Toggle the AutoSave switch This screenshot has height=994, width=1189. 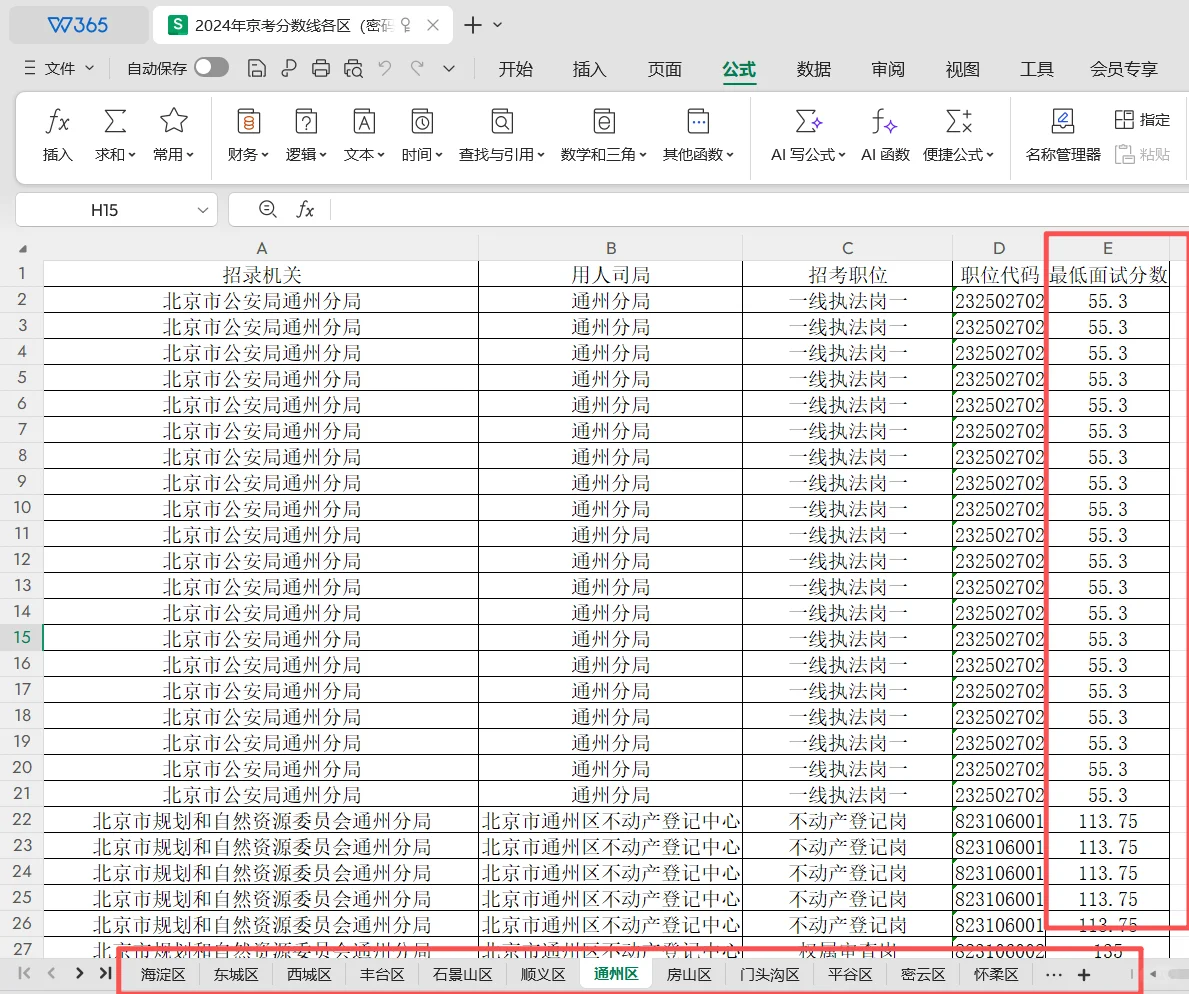tap(212, 67)
